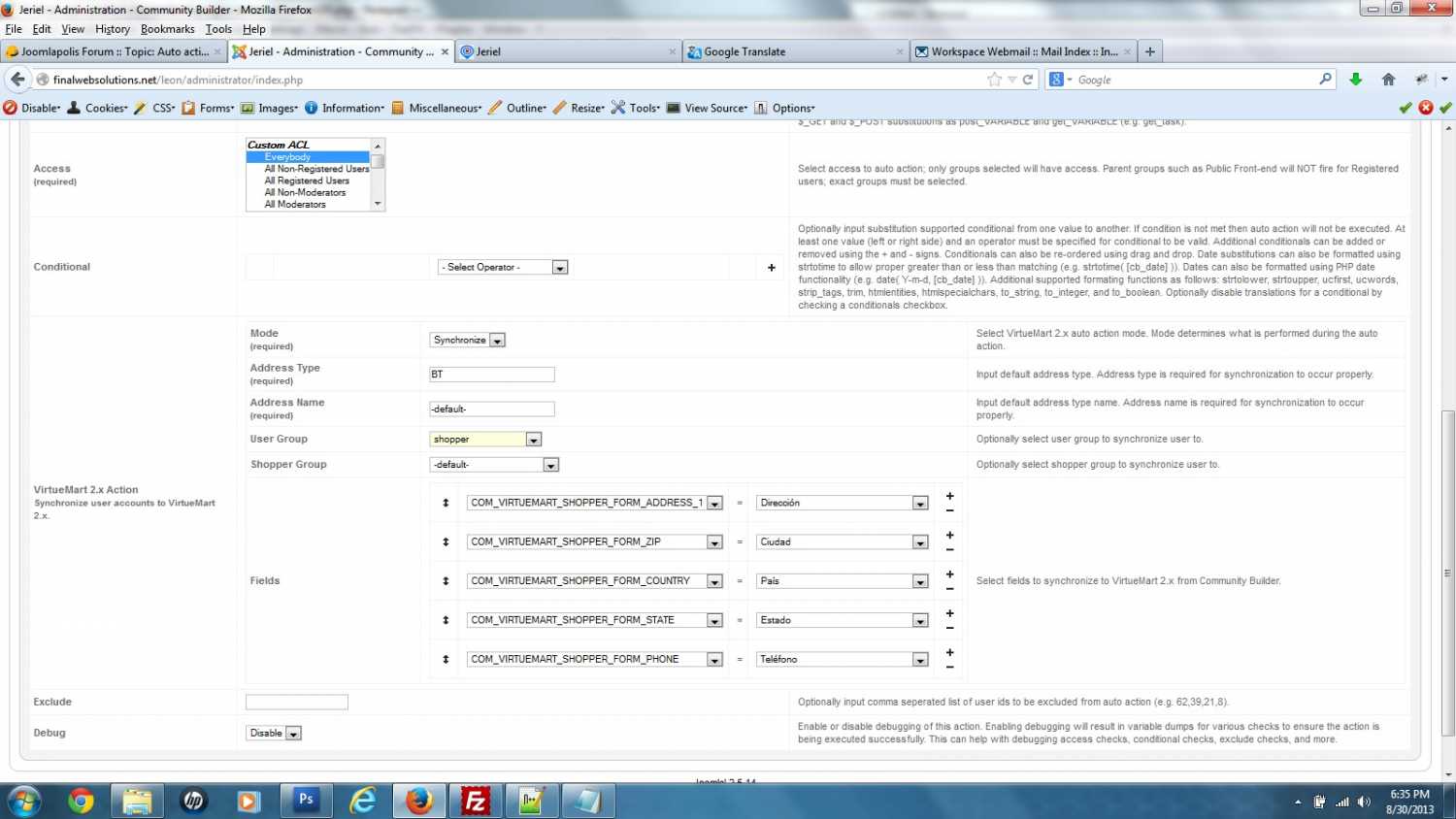
Task: Click the Windows Start button
Action: tap(23, 801)
